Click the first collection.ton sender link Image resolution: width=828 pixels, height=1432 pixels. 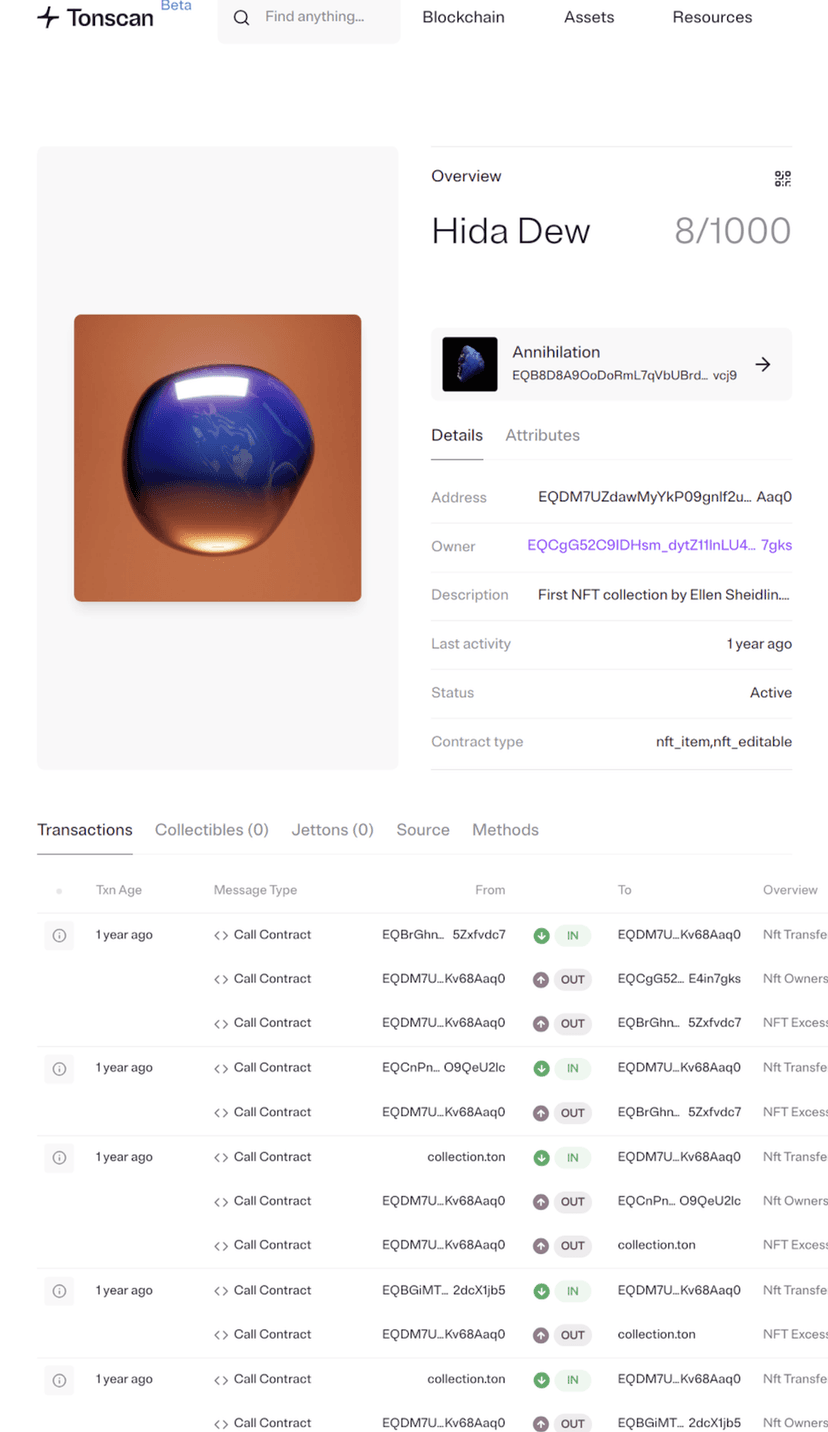(466, 1157)
